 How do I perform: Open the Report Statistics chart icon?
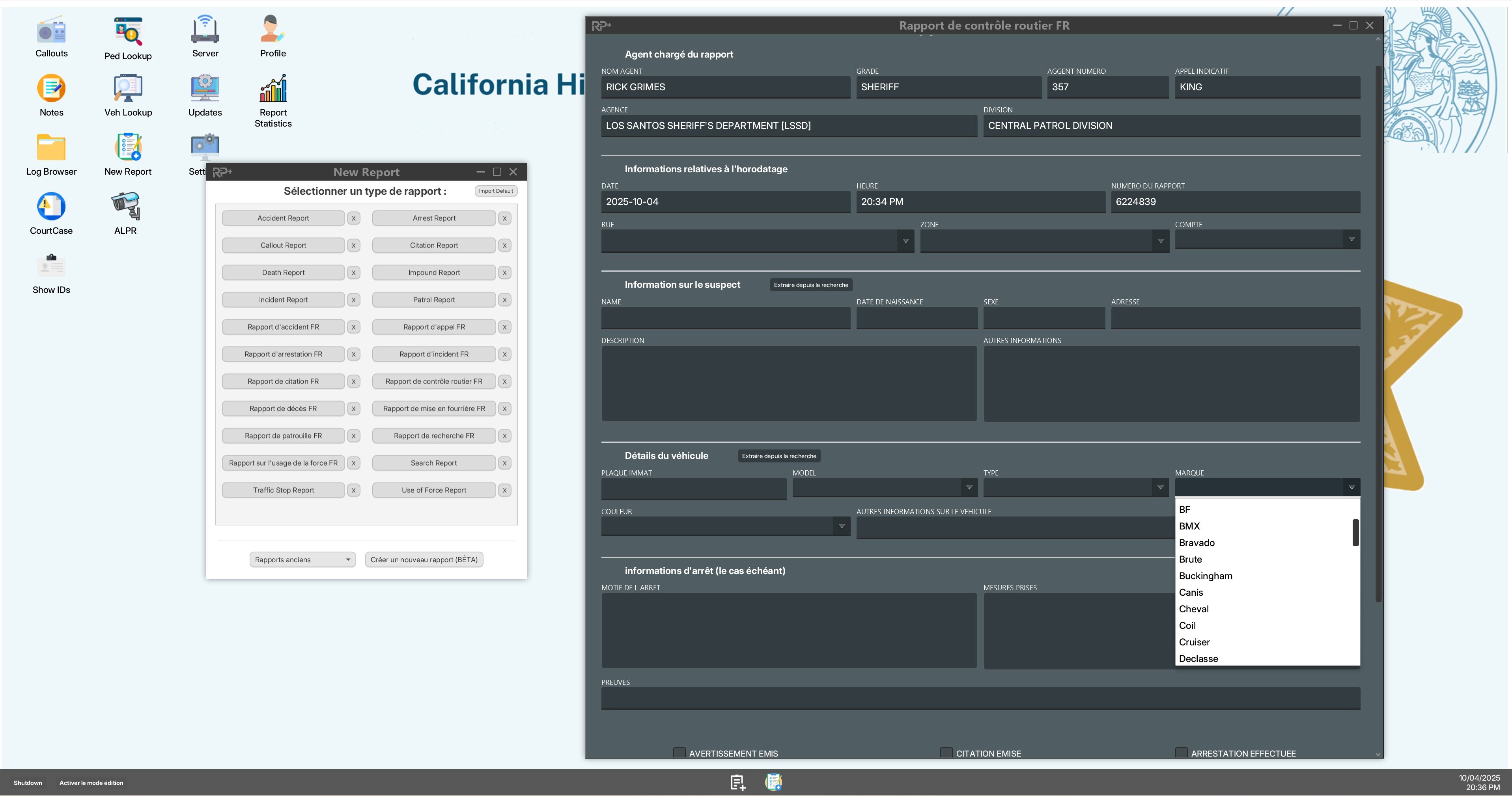click(x=273, y=89)
